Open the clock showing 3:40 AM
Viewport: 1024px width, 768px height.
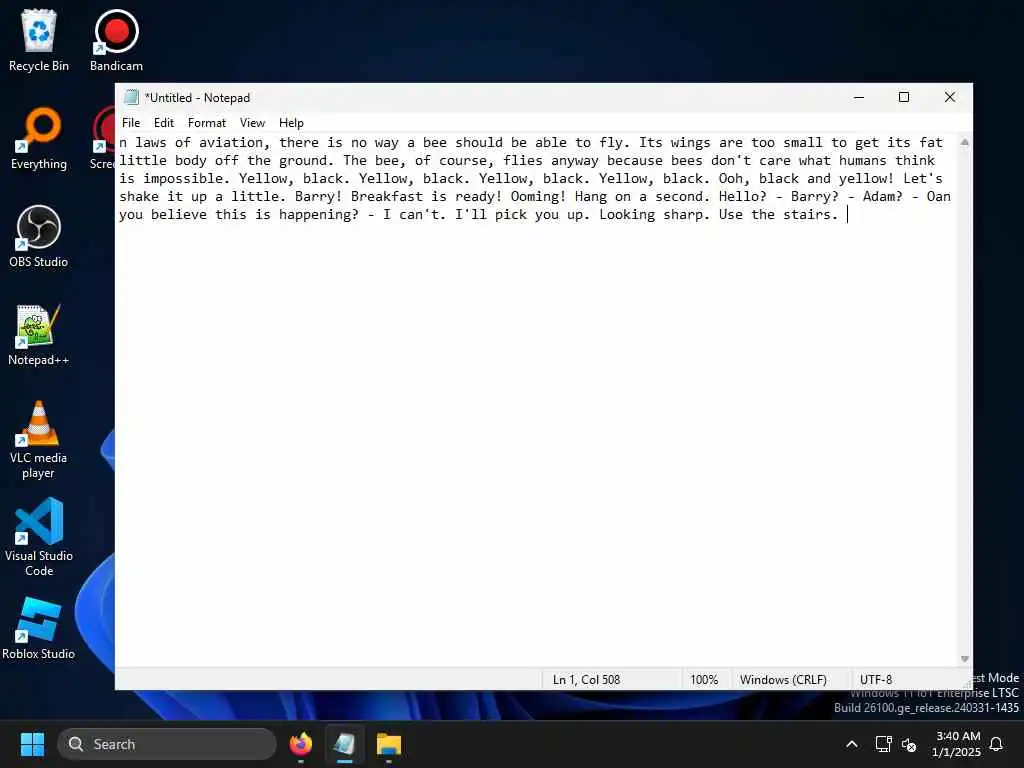point(957,744)
